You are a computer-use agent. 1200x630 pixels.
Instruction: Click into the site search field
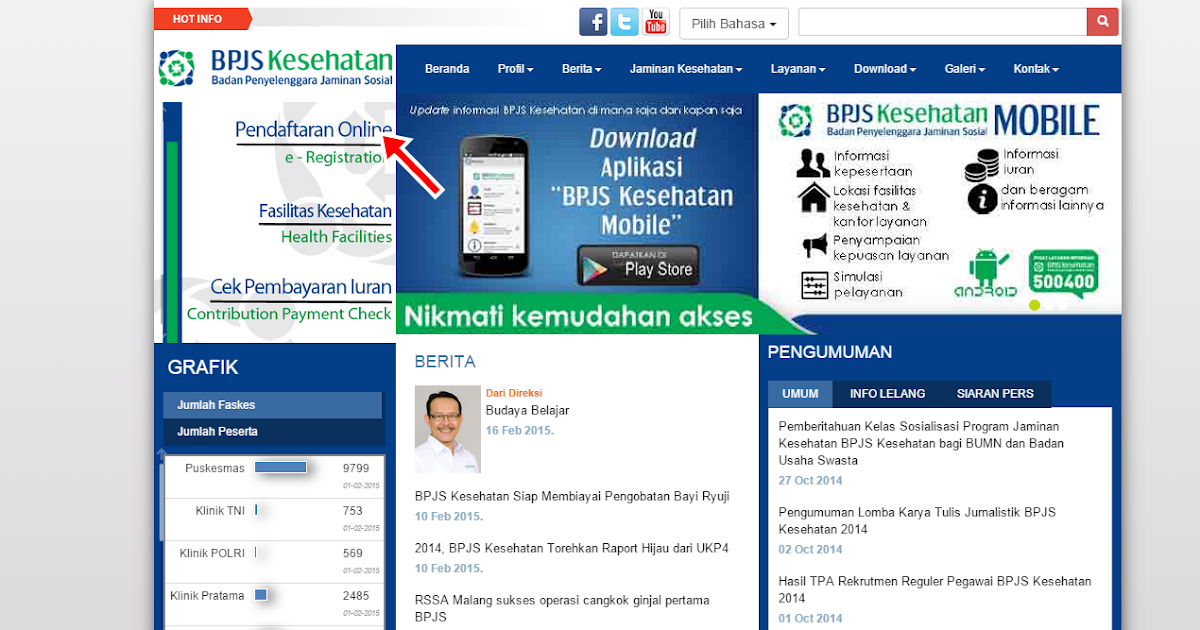click(942, 21)
